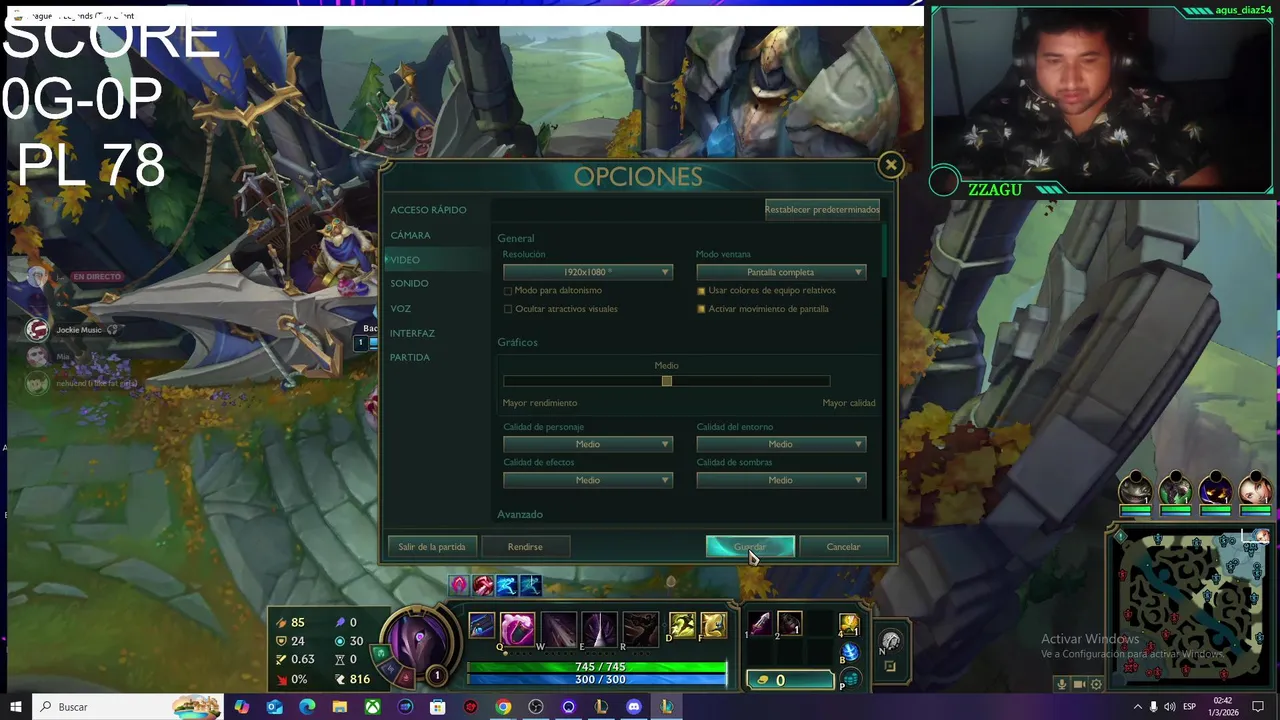The height and width of the screenshot is (720, 1280).
Task: Open the shop via gold coin icon
Action: 763,680
